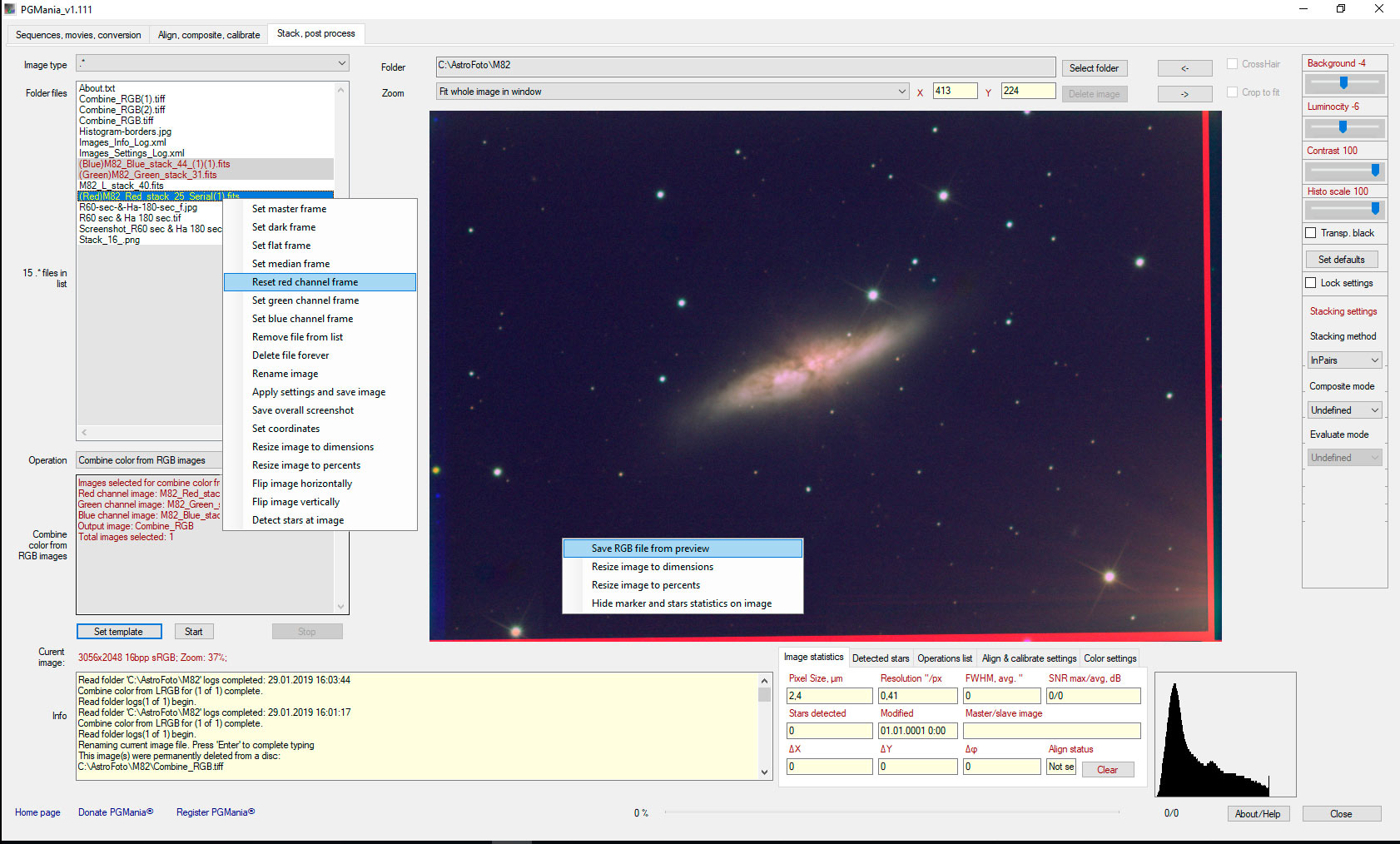Open the Detected stars tab
This screenshot has width=1400, height=844.
point(881,658)
